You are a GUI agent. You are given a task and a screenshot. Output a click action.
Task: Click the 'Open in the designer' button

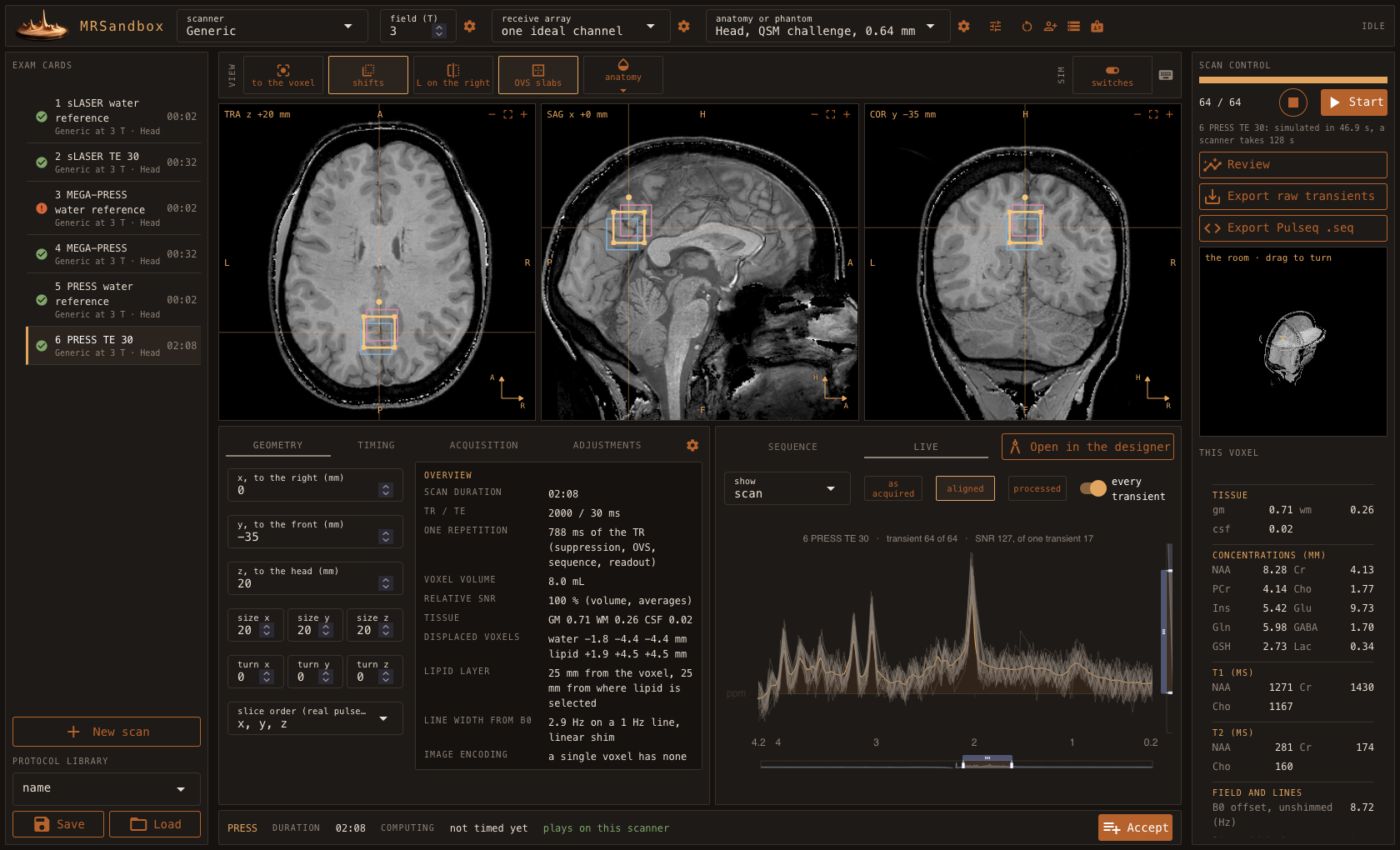[x=1087, y=447]
